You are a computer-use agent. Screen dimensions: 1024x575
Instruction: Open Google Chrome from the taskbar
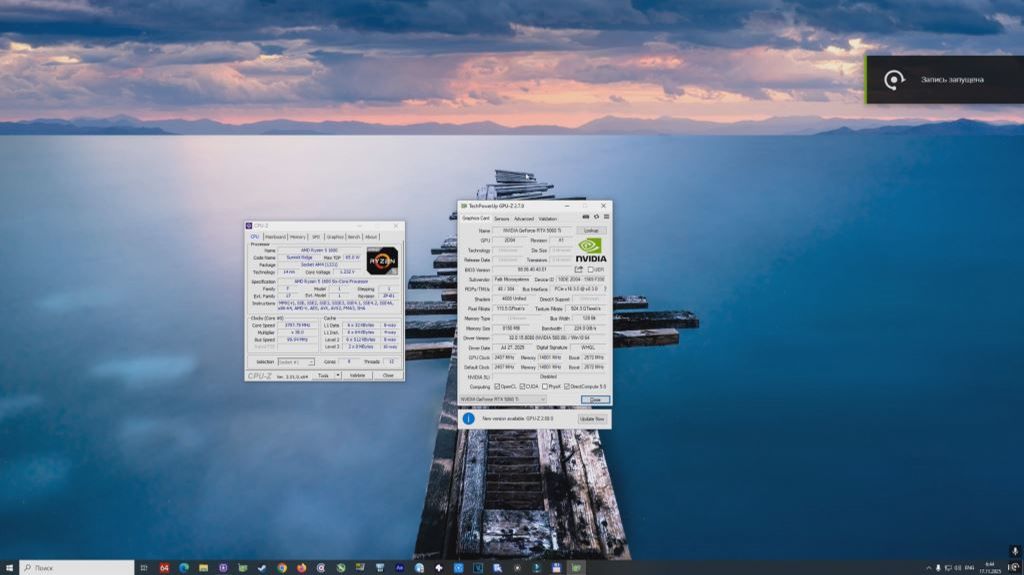point(282,568)
